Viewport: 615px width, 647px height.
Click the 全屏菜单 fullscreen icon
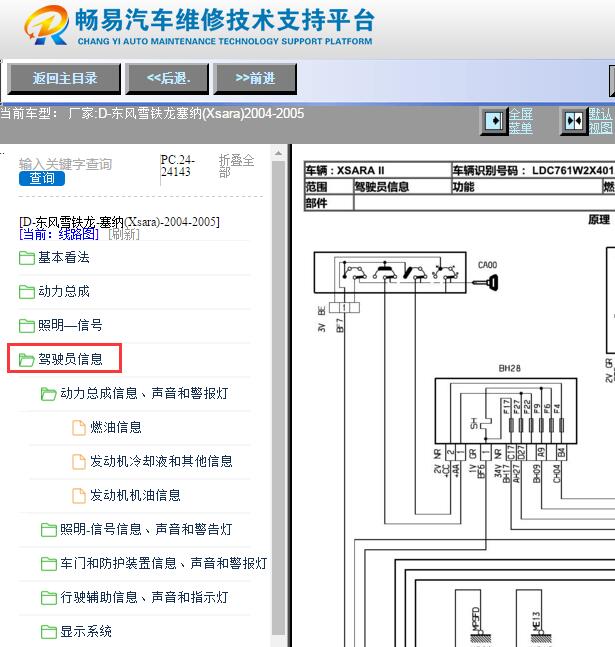coord(494,121)
